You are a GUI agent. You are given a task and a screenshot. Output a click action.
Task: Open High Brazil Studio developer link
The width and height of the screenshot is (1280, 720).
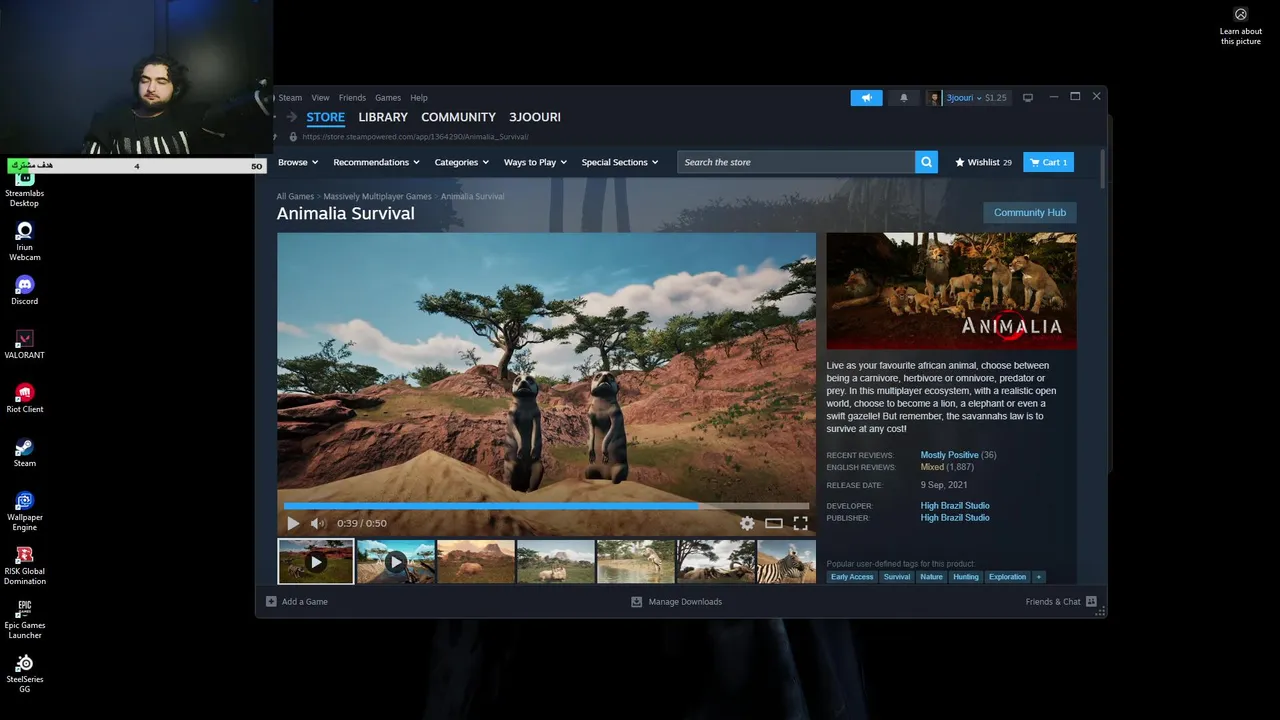pos(955,506)
